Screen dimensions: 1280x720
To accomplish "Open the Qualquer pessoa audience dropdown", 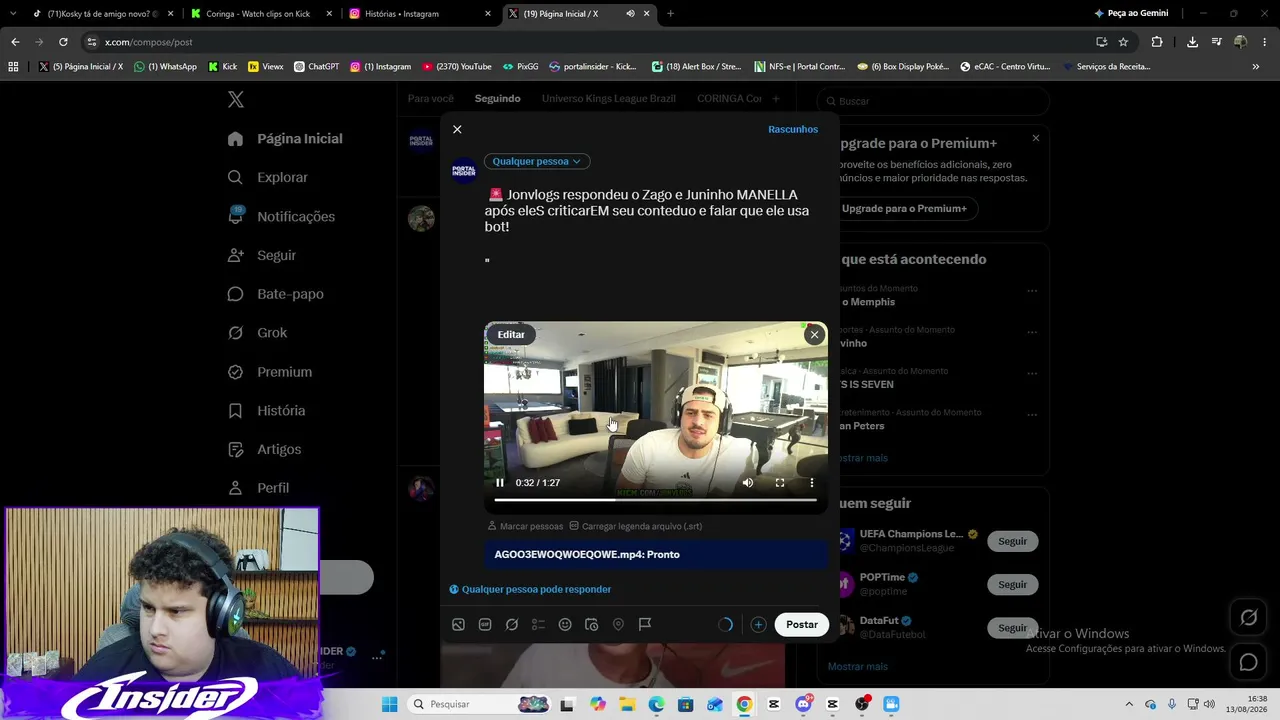I will tap(537, 161).
